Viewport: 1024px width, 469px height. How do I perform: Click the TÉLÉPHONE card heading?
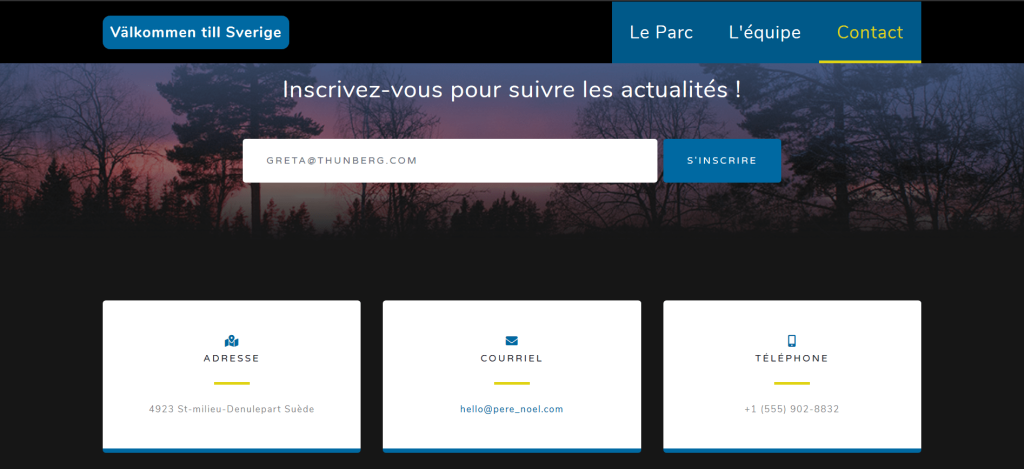[792, 358]
